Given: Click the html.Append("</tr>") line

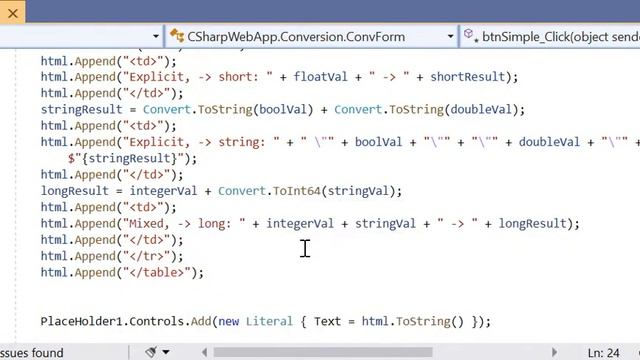Looking at the screenshot, I should pos(112,256).
